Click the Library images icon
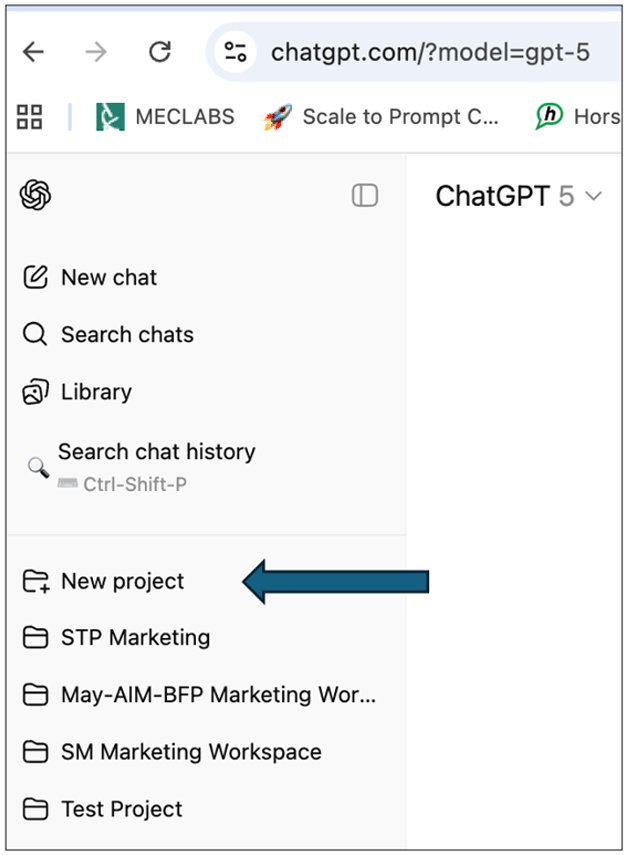The height and width of the screenshot is (855, 626). (35, 392)
